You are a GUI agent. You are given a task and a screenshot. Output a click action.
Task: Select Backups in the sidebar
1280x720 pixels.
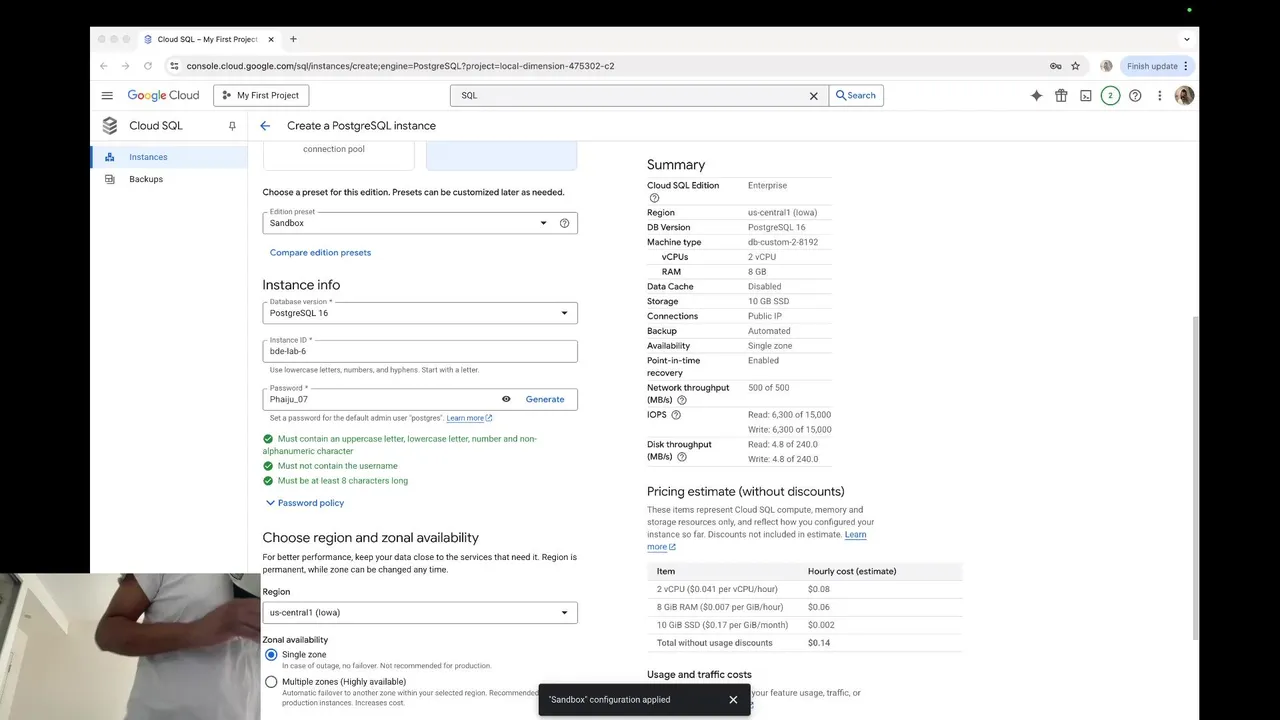(x=169, y=179)
